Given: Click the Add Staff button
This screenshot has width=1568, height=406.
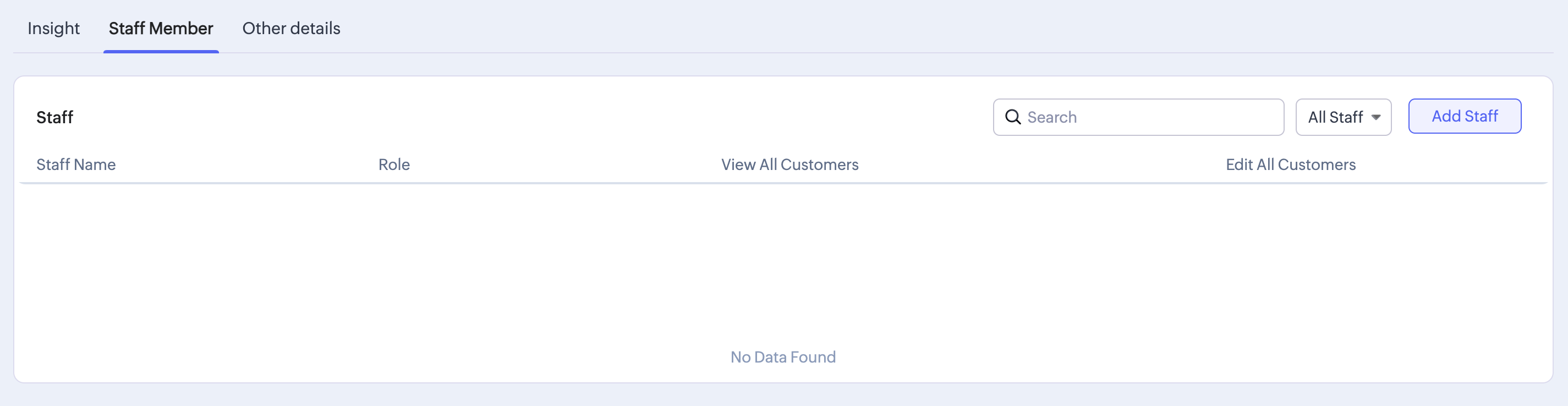Looking at the screenshot, I should point(1465,116).
